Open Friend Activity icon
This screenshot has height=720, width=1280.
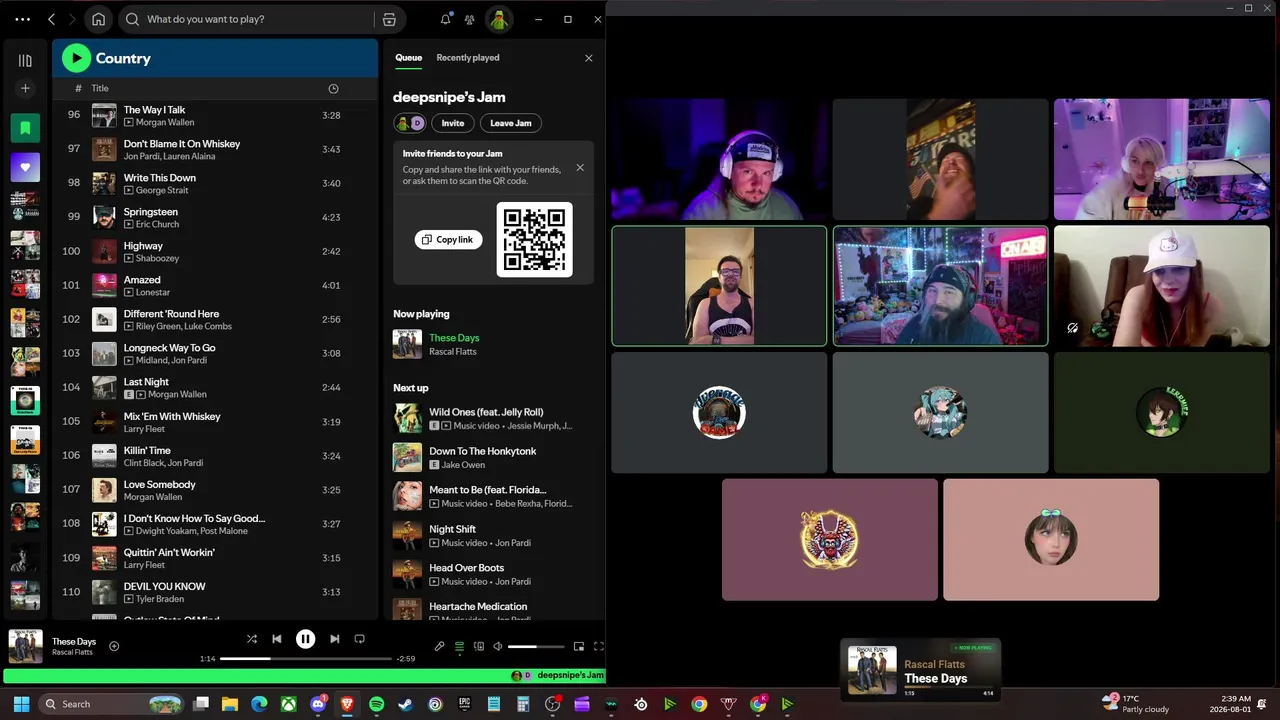click(x=469, y=19)
